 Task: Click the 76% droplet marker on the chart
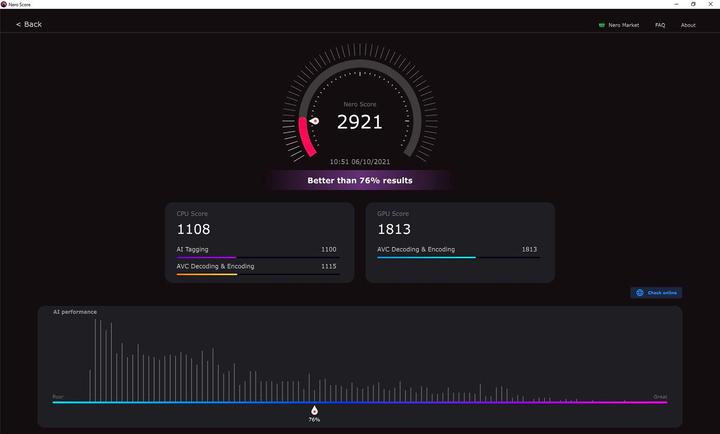point(314,410)
